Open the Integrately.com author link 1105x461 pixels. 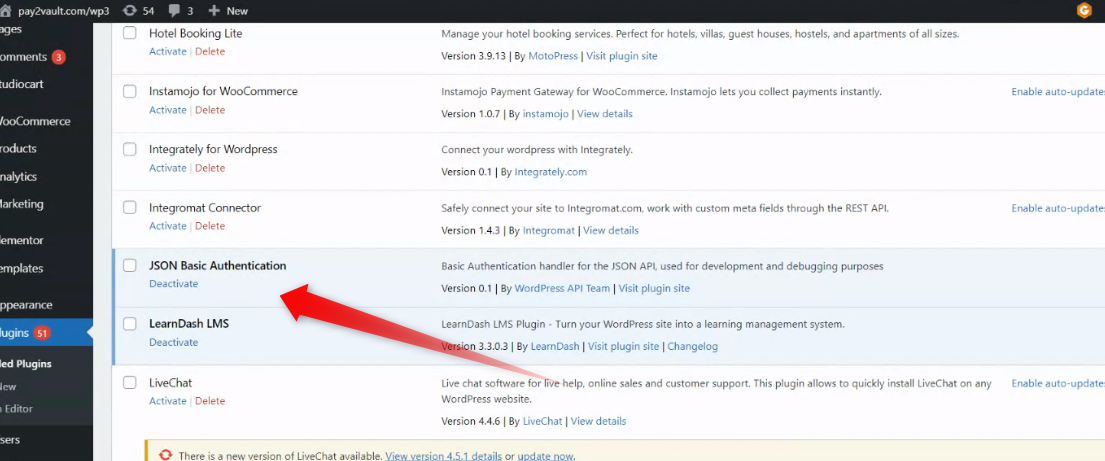[x=550, y=172]
